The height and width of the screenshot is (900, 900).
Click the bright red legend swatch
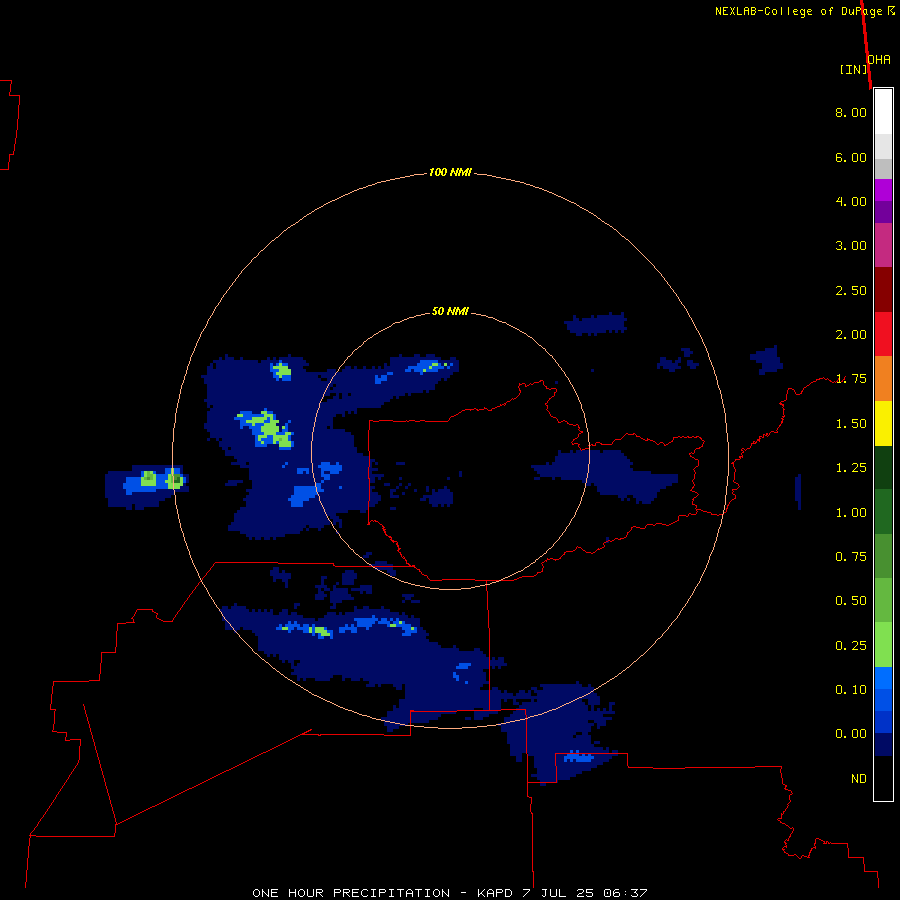[x=883, y=334]
